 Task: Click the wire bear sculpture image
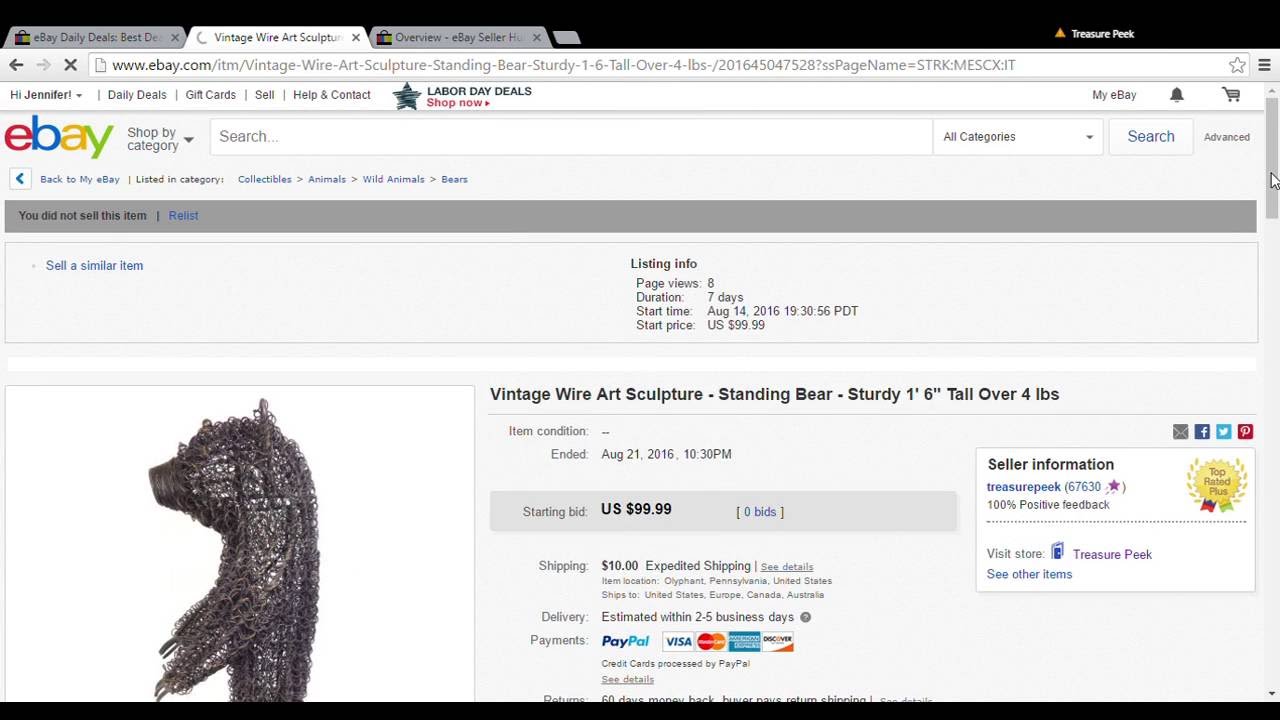(x=240, y=545)
